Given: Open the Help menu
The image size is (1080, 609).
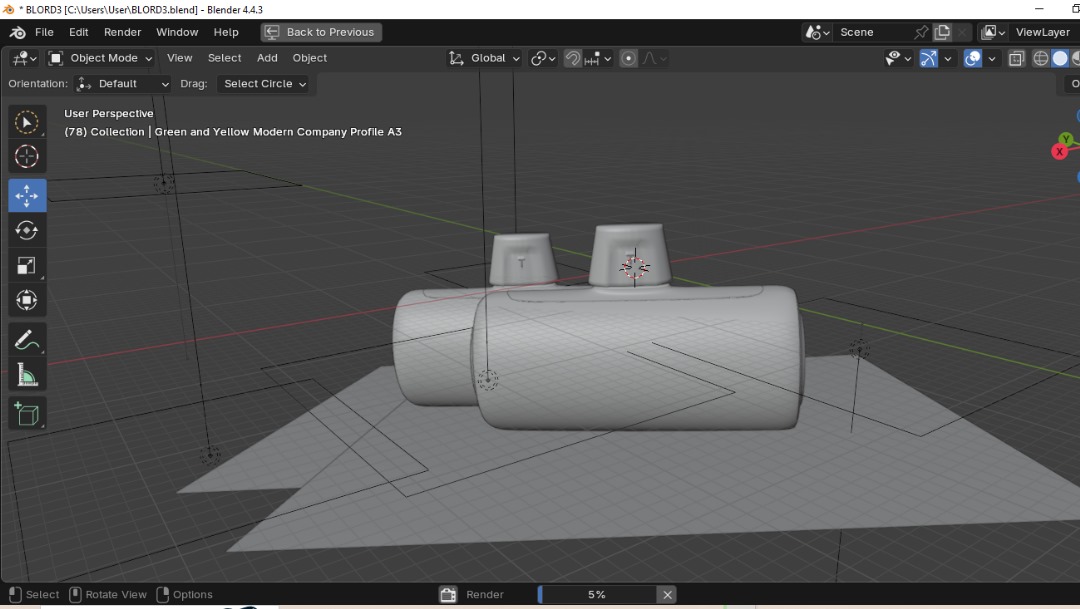Looking at the screenshot, I should pos(226,32).
